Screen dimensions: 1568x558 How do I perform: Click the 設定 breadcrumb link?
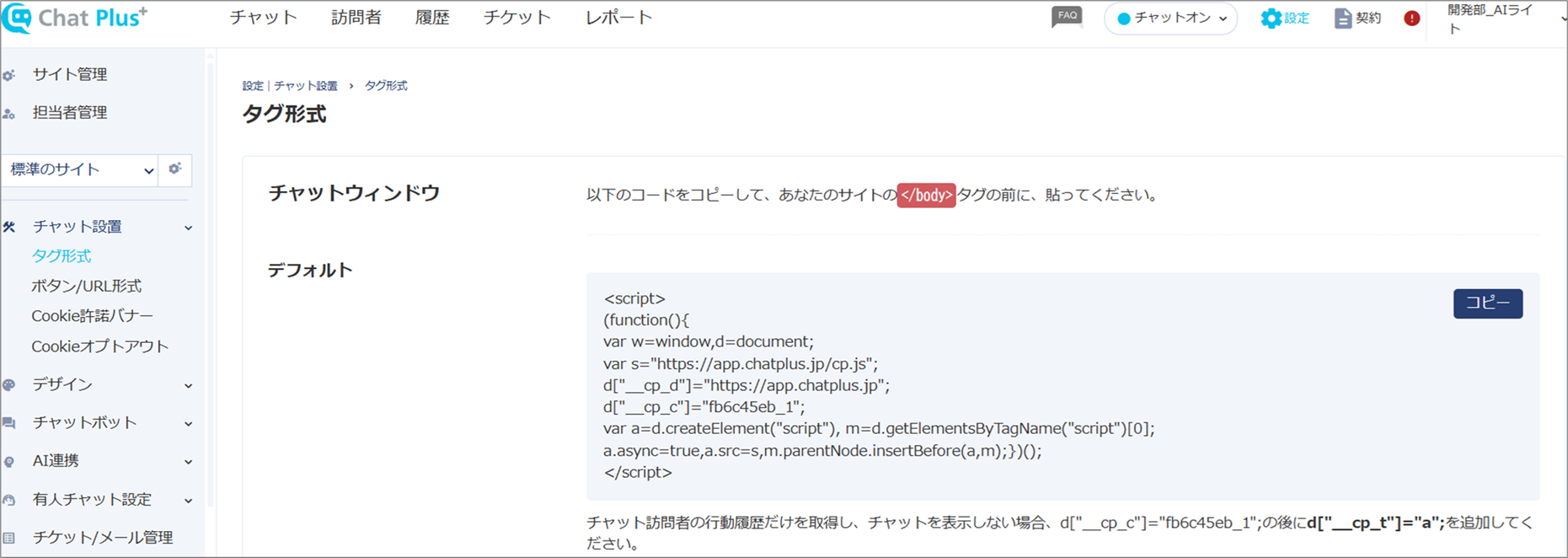253,86
